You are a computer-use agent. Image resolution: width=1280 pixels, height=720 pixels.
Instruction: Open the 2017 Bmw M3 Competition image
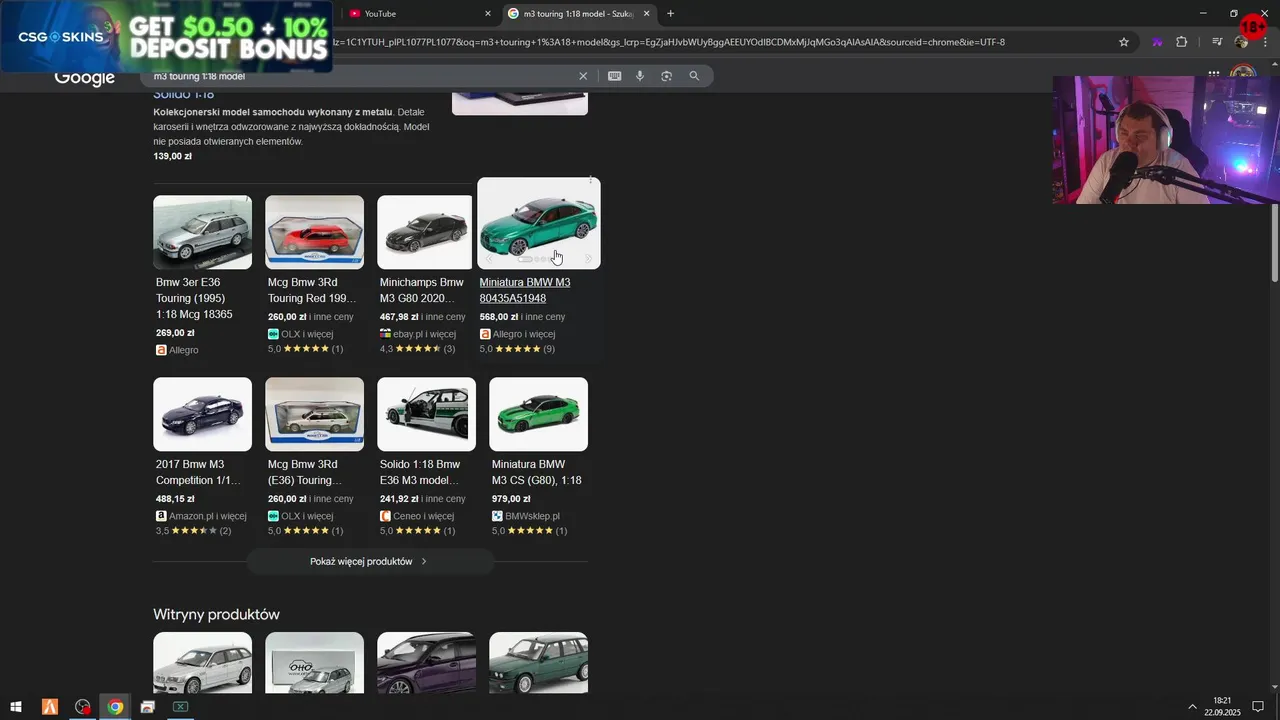point(202,414)
